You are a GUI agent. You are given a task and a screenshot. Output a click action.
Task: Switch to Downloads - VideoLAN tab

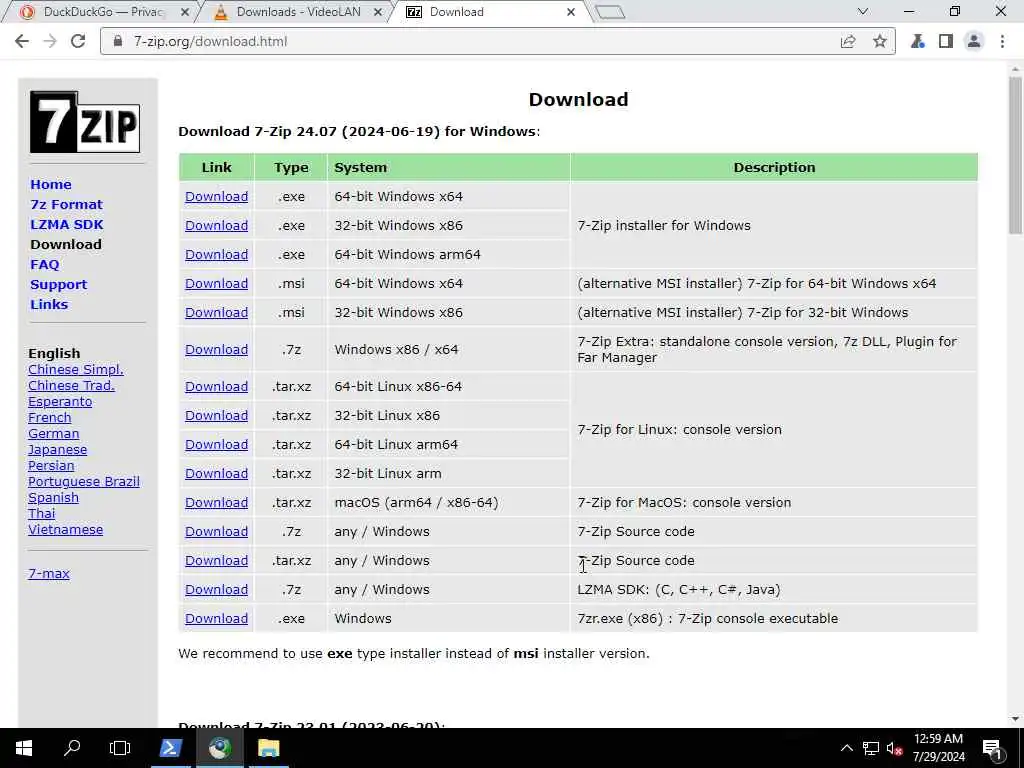pos(293,12)
